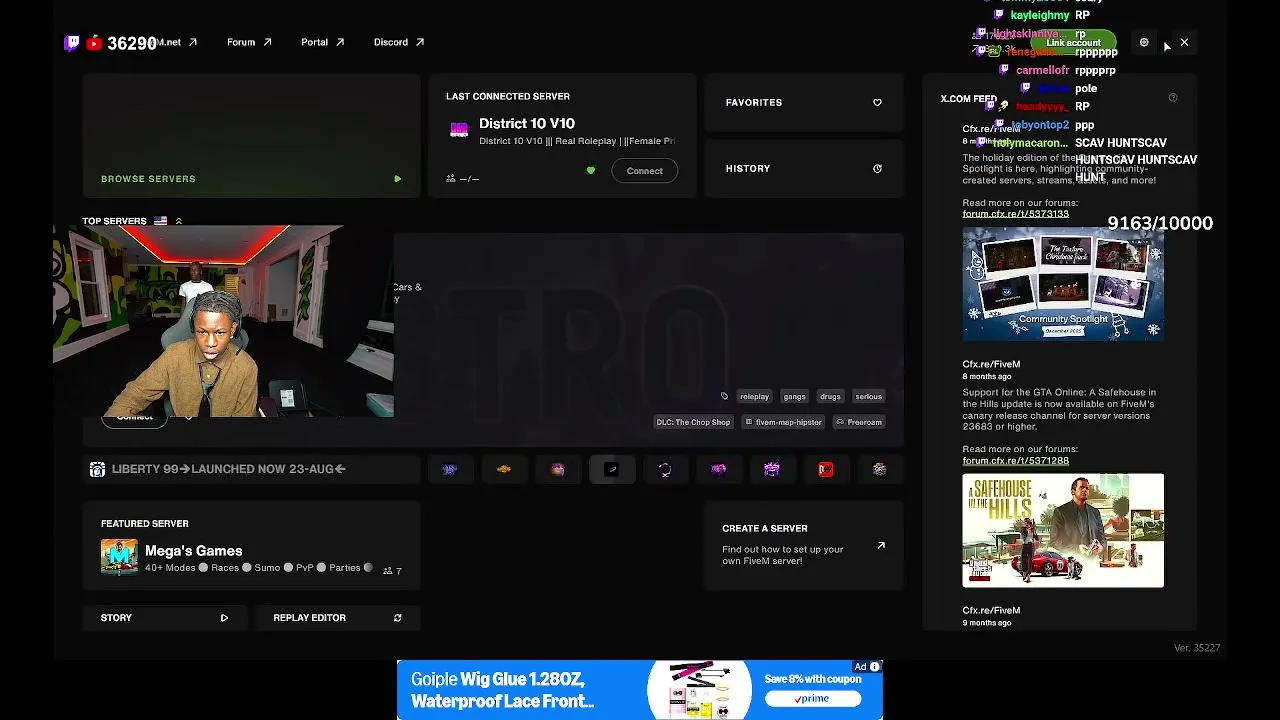Click the orange server icon in the top servers row
1280x720 pixels.
pos(504,469)
